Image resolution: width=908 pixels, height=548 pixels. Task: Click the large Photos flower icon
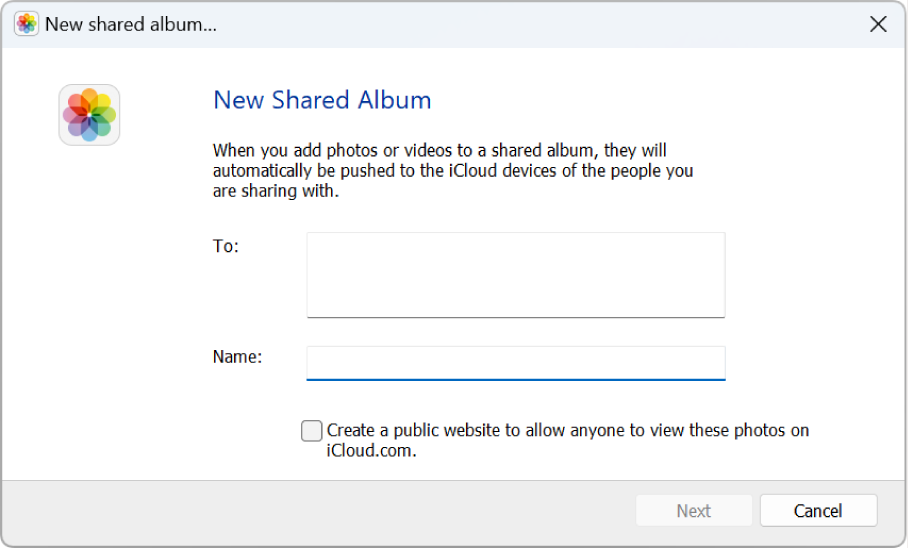click(x=89, y=115)
